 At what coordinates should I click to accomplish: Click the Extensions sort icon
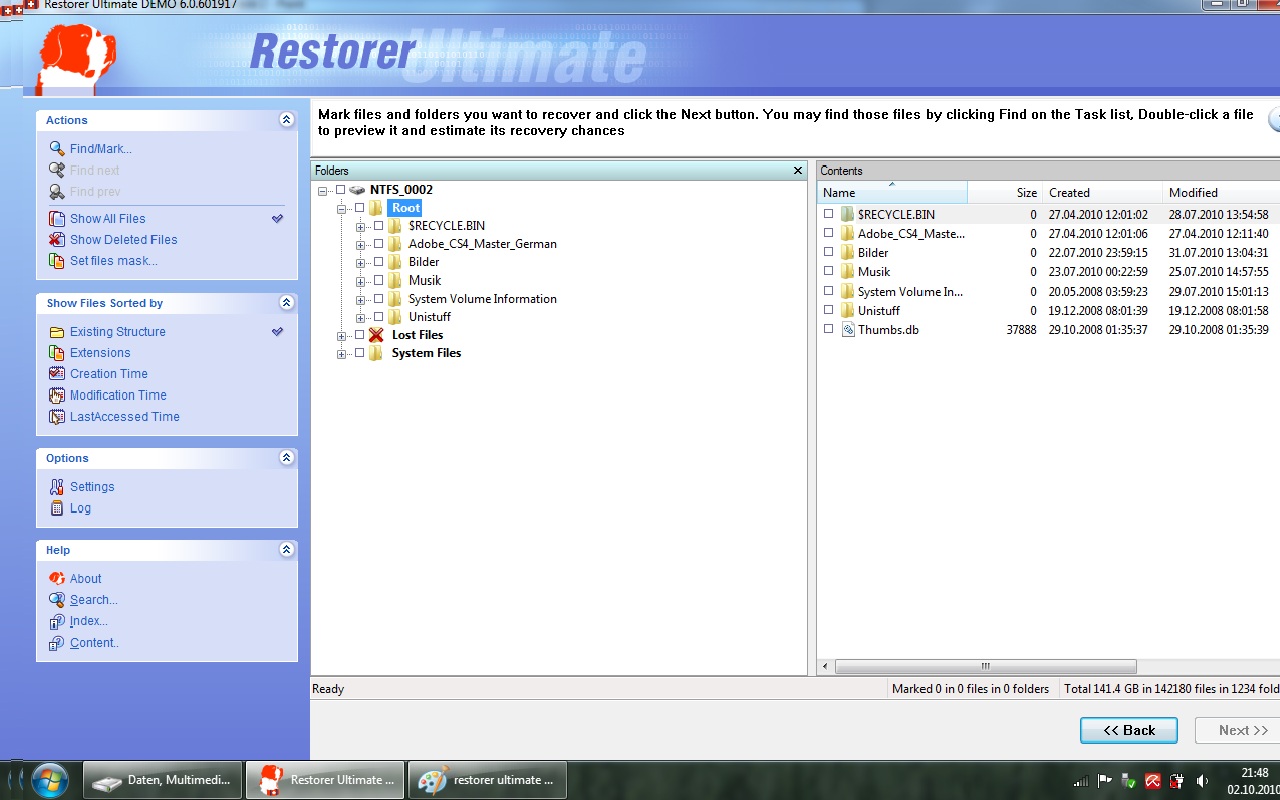[57, 353]
